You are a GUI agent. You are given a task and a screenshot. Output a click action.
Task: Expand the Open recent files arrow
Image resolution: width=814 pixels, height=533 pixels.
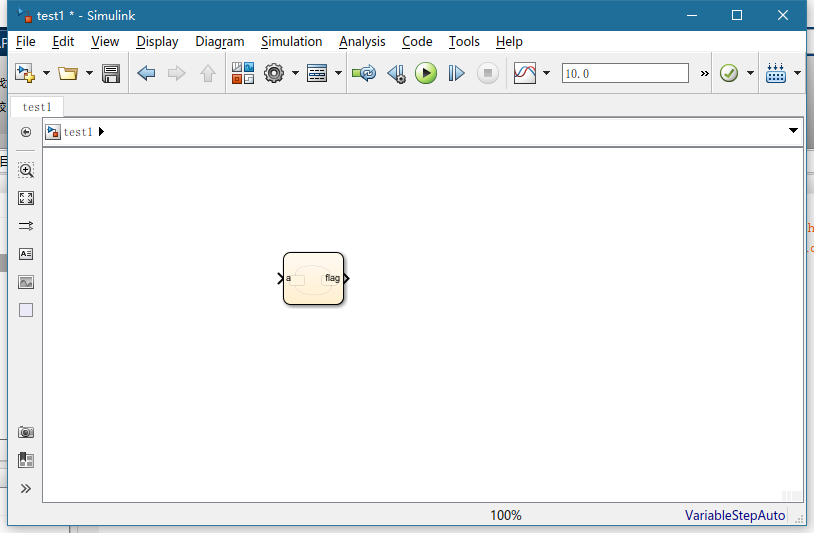[x=89, y=73]
